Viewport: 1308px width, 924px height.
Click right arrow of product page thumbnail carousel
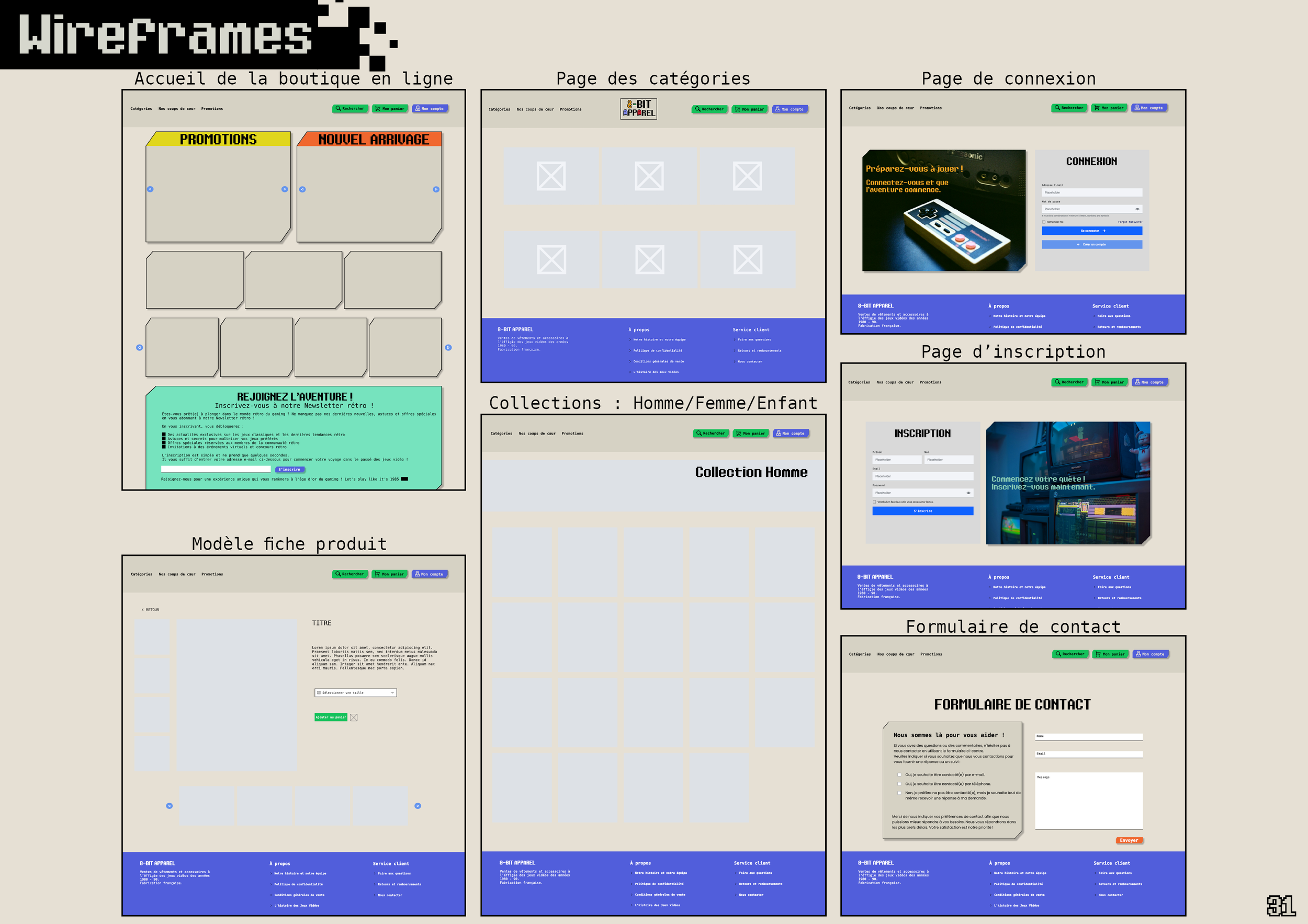pyautogui.click(x=418, y=806)
